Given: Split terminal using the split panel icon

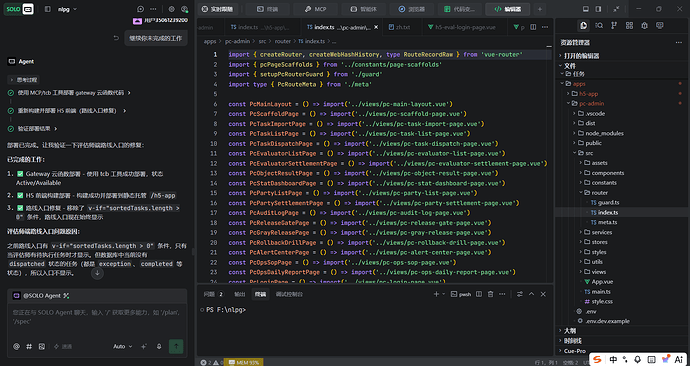Looking at the screenshot, I should click(479, 294).
